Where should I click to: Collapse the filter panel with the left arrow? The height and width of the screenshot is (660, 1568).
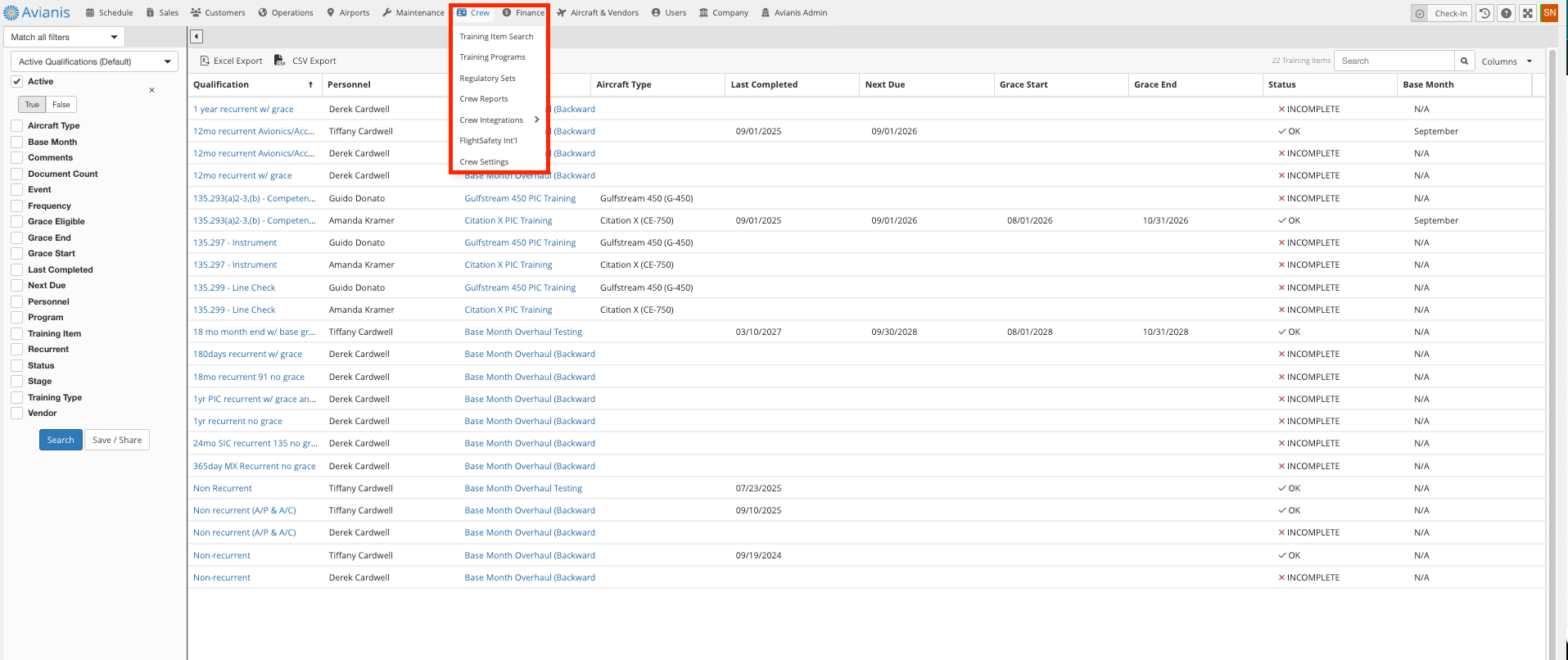point(197,37)
